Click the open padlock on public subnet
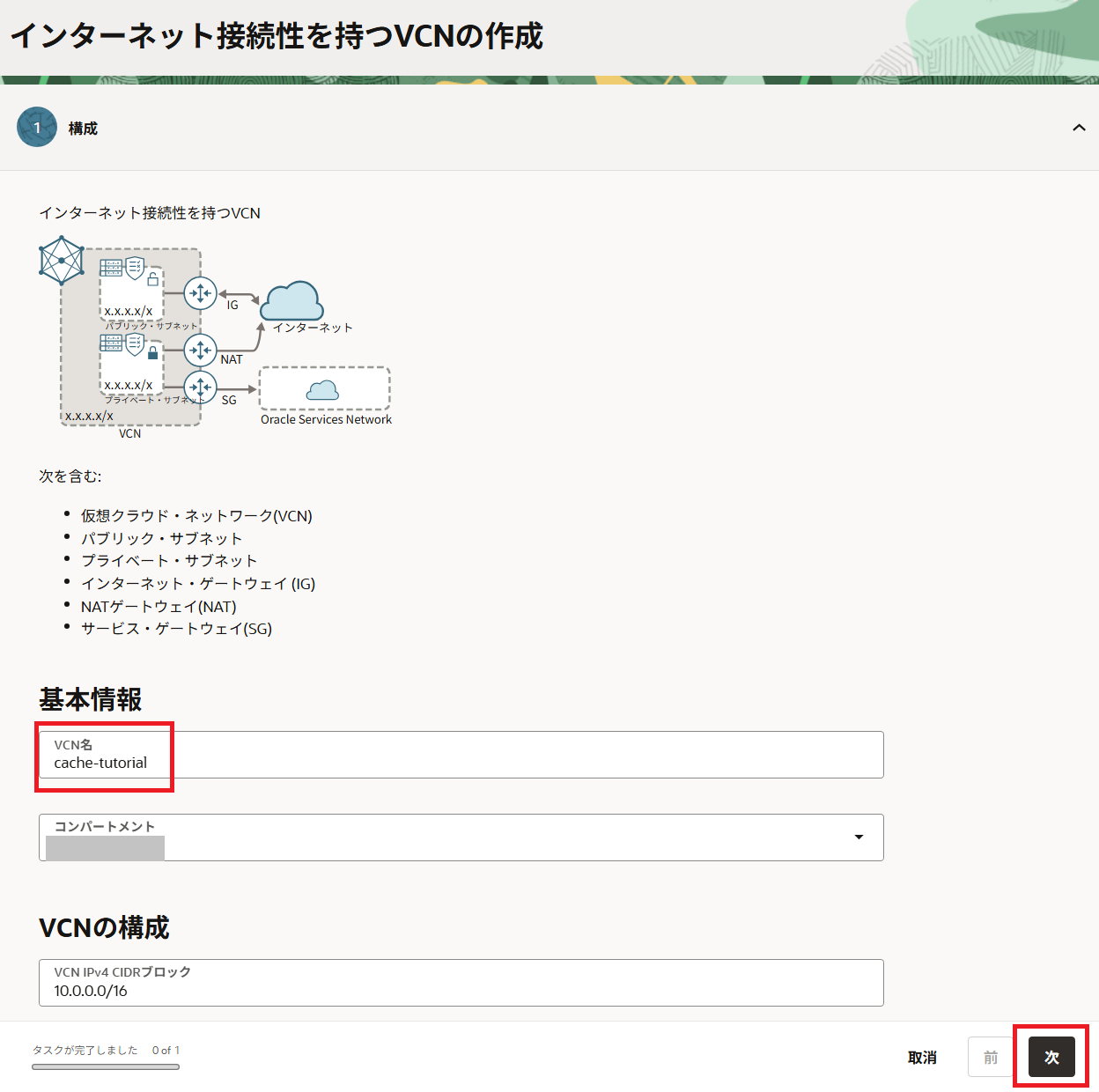 152,279
